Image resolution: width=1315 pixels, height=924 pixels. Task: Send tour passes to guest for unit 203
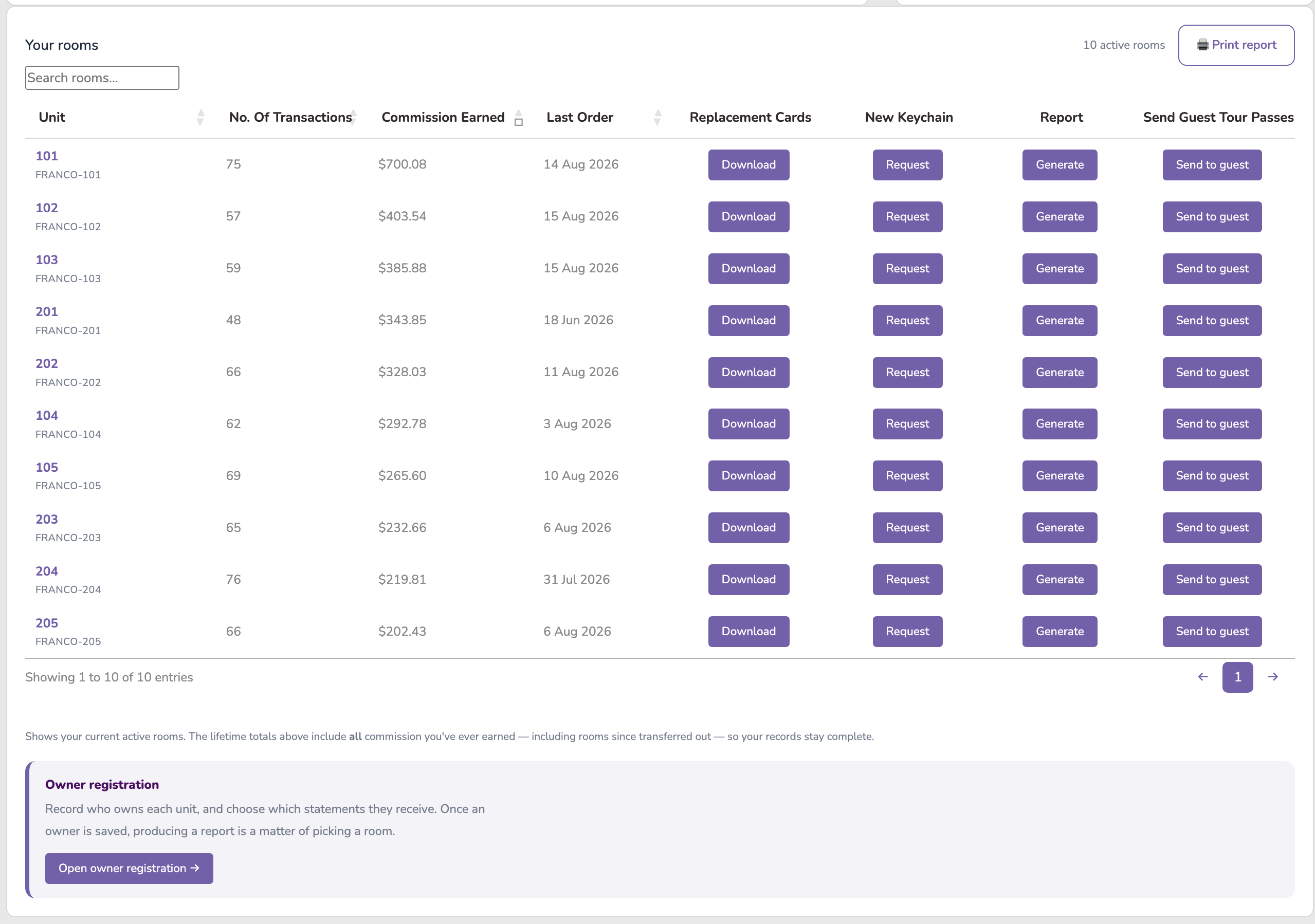[1212, 528]
